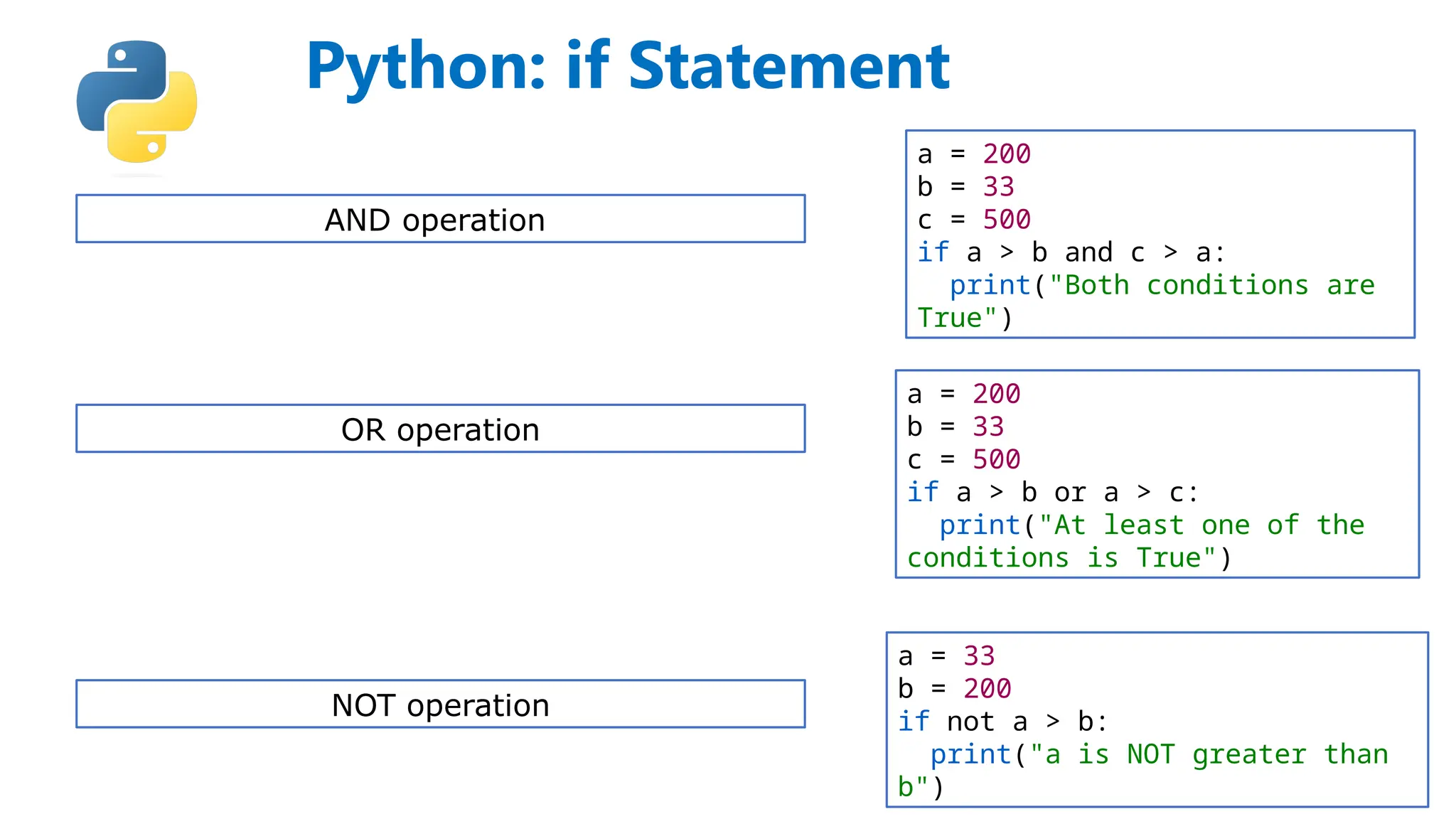Click 'a = 33' in the NOT code box
Viewport: 1456px width, 819px height.
point(946,656)
